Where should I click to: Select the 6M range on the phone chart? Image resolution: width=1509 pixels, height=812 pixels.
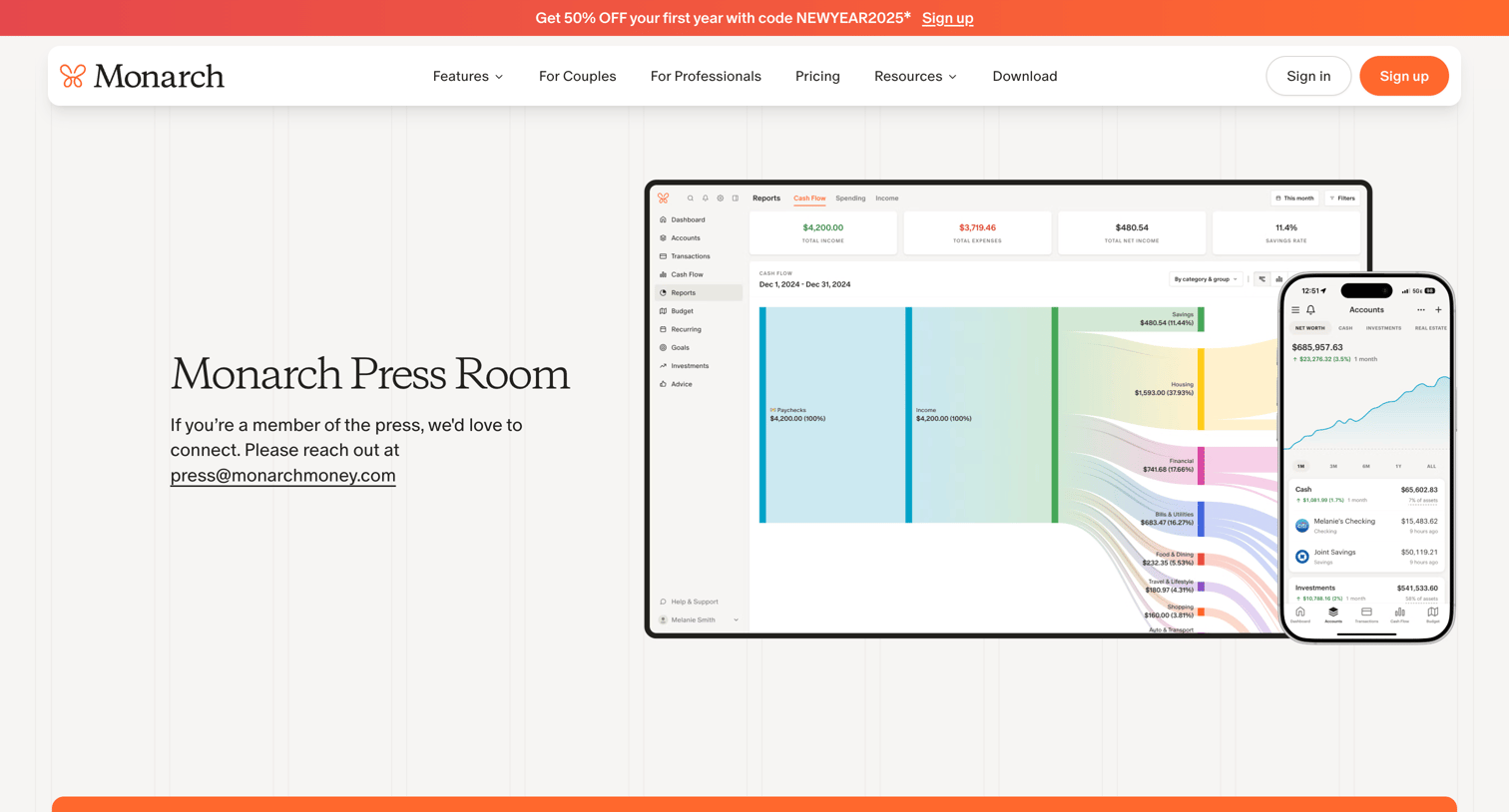tap(1365, 466)
